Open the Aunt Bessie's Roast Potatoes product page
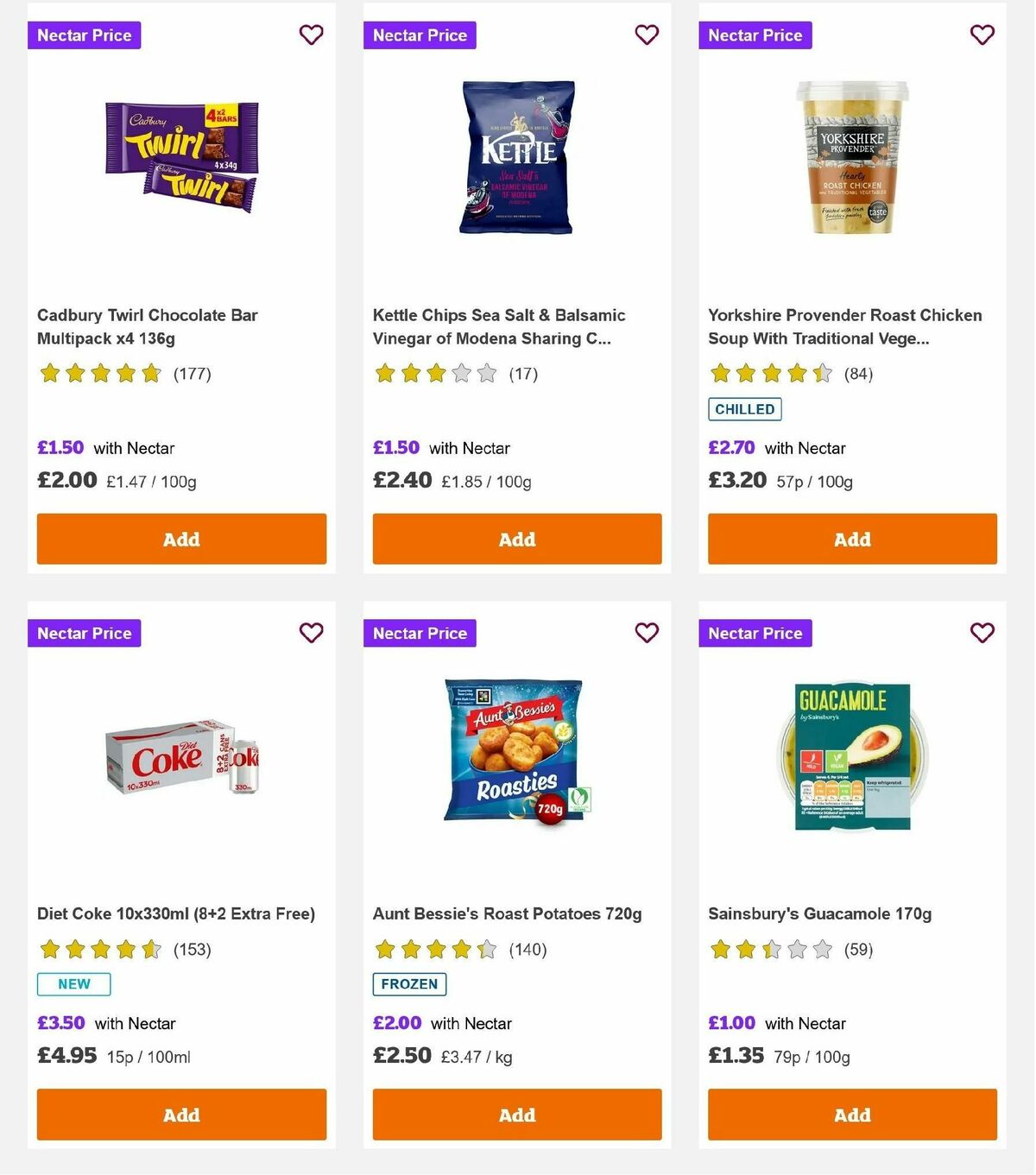This screenshot has height=1175, width=1036. [507, 913]
